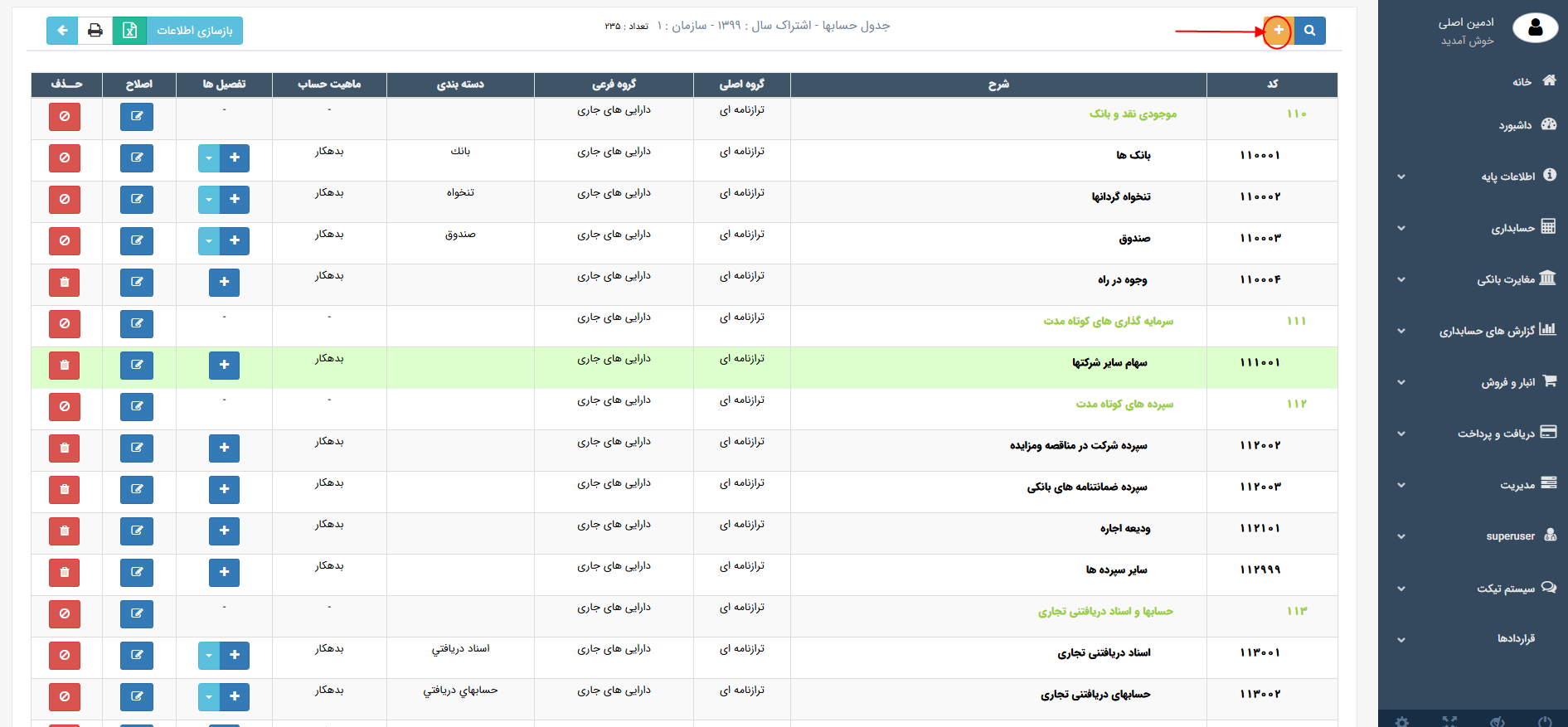Export the table using the Excel icon
Viewport: 1568px width, 727px height.
click(x=129, y=31)
